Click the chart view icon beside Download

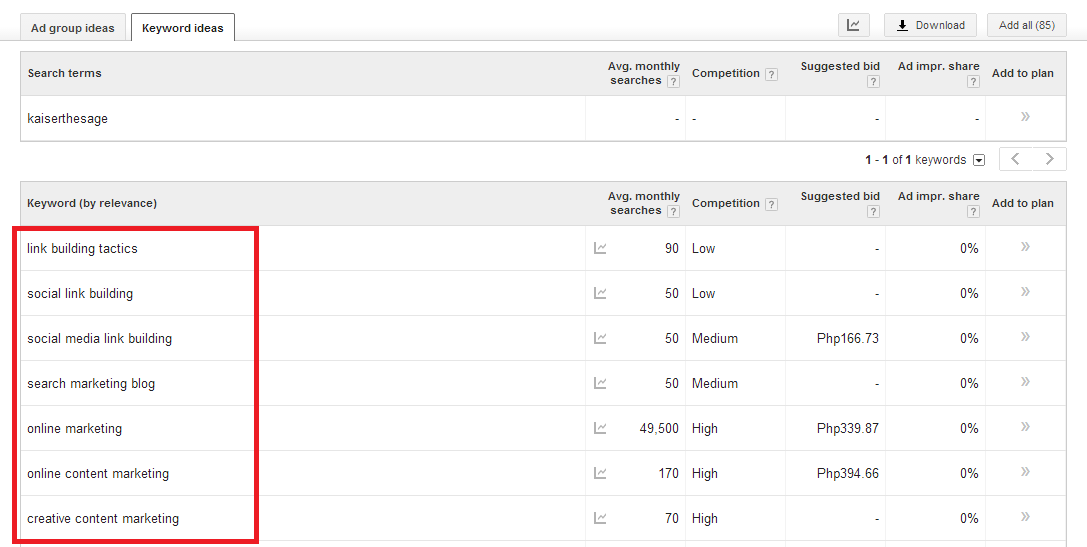coord(853,25)
